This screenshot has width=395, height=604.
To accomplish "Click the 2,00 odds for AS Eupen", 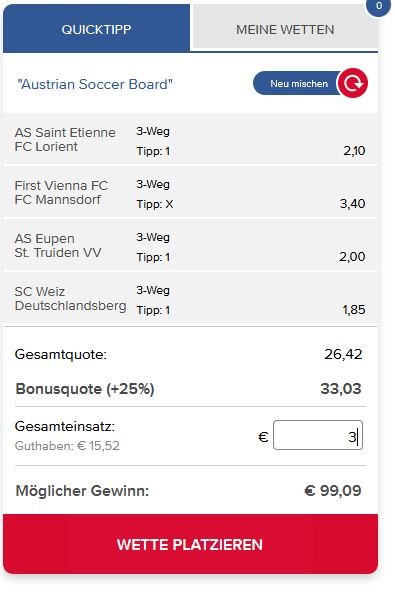I will coord(352,257).
